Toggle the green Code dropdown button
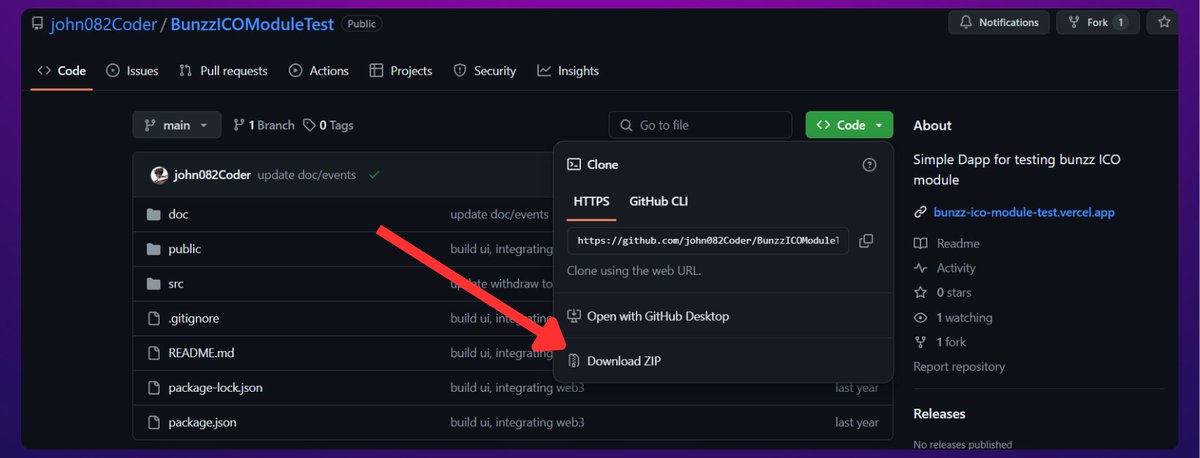 [x=849, y=125]
